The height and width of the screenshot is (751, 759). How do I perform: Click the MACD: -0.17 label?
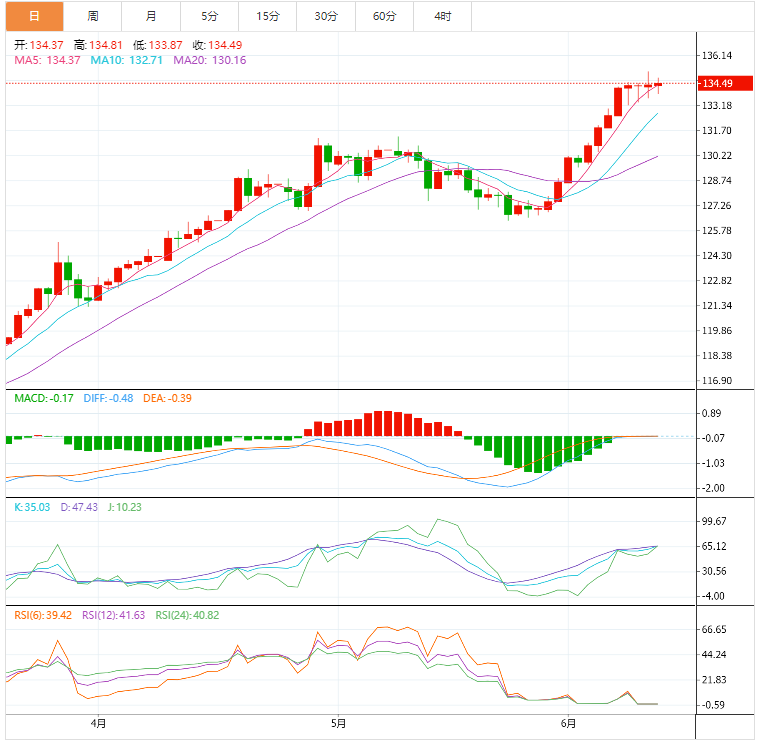click(x=44, y=398)
